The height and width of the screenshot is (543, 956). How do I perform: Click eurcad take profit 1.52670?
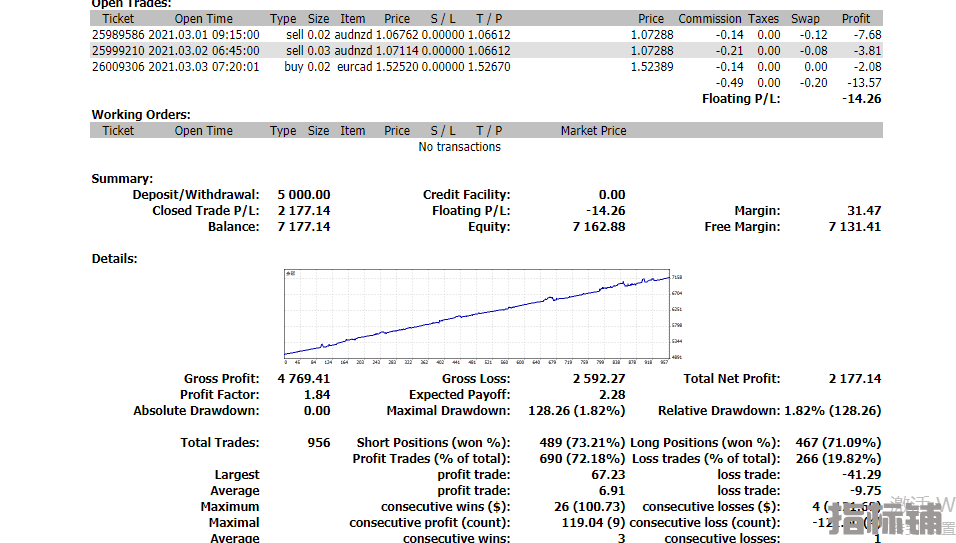[489, 66]
